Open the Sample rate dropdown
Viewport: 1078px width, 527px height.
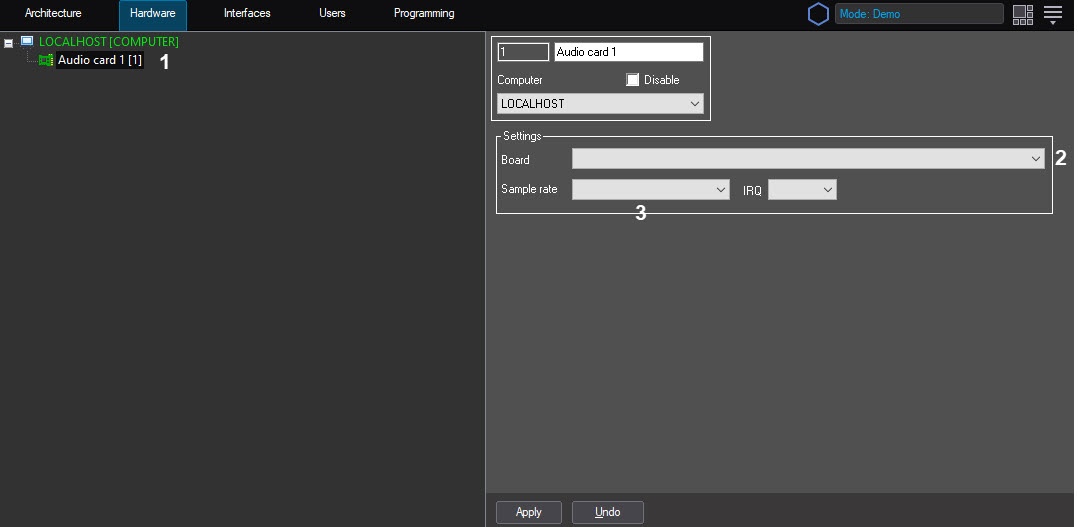point(650,190)
